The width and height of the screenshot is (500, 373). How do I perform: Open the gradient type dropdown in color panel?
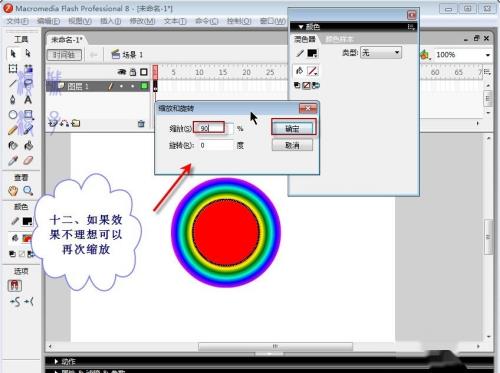point(381,53)
